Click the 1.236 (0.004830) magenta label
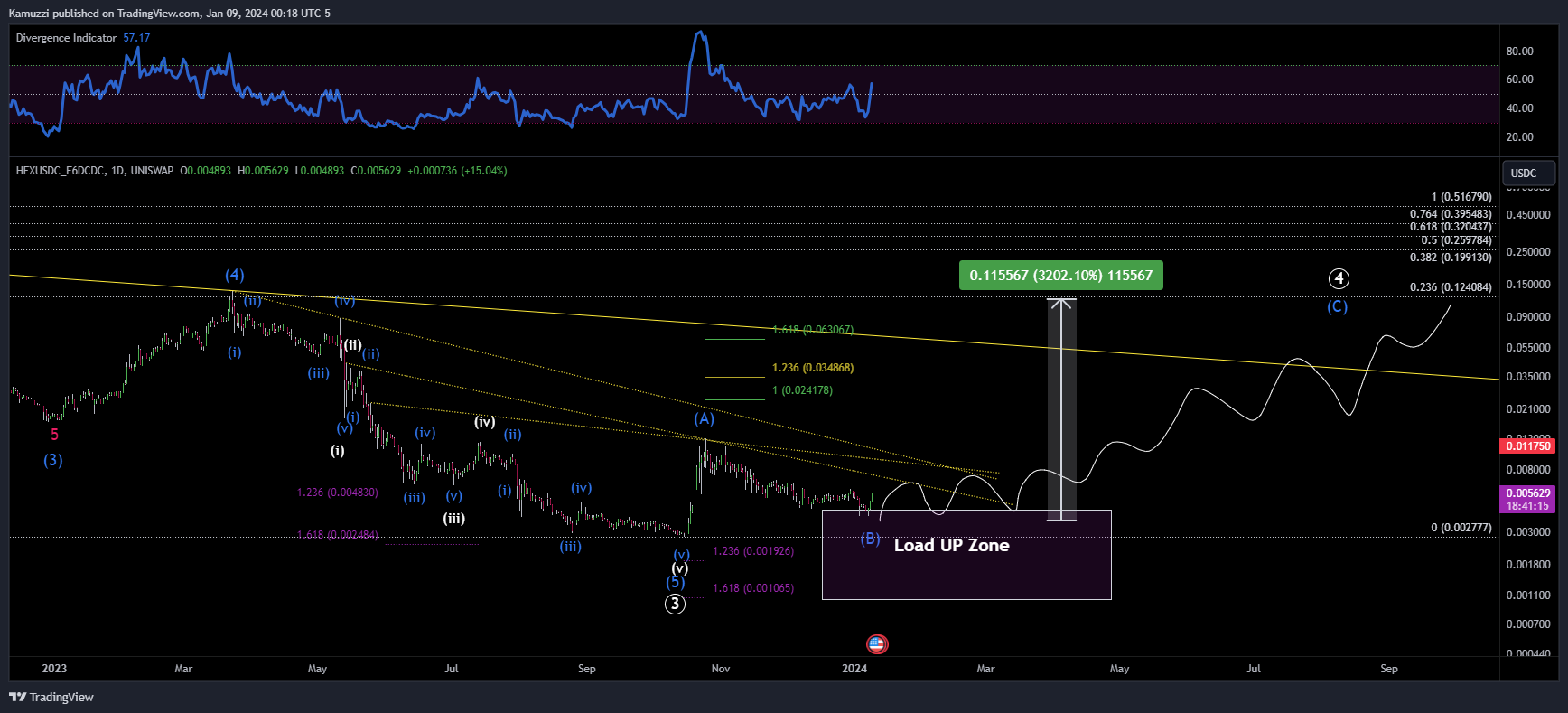This screenshot has height=713, width=1568. pos(338,493)
